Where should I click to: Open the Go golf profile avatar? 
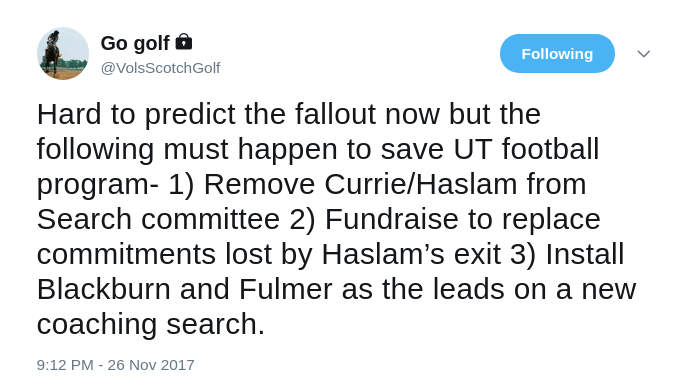click(x=63, y=54)
